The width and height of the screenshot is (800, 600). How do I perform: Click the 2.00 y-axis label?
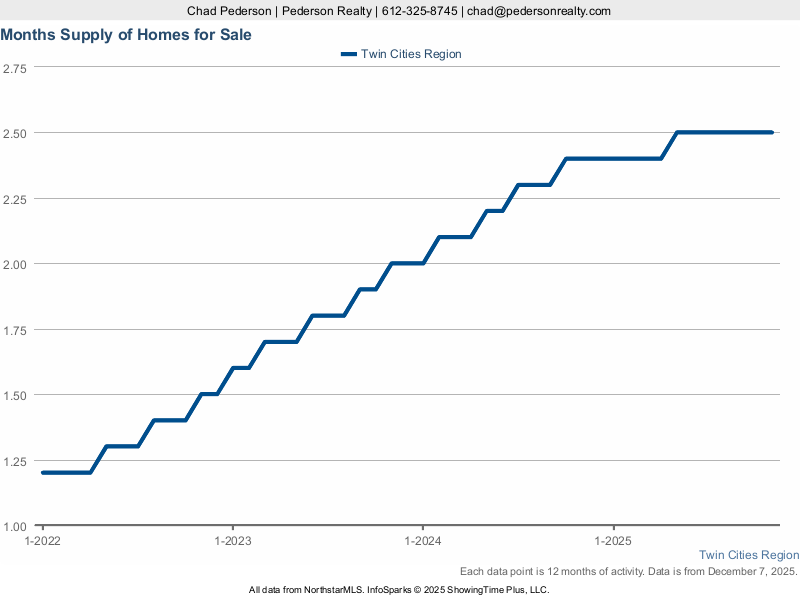click(15, 264)
